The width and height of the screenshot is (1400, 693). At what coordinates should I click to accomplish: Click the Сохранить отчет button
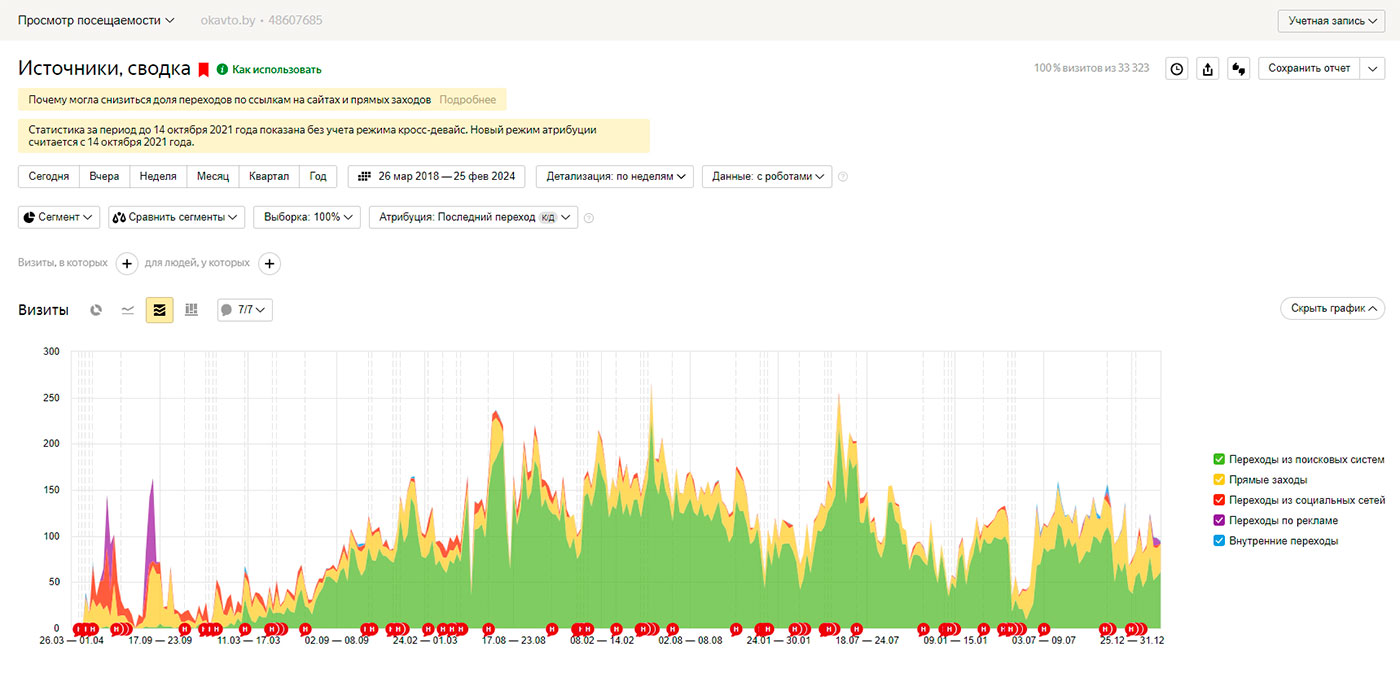pyautogui.click(x=1309, y=69)
